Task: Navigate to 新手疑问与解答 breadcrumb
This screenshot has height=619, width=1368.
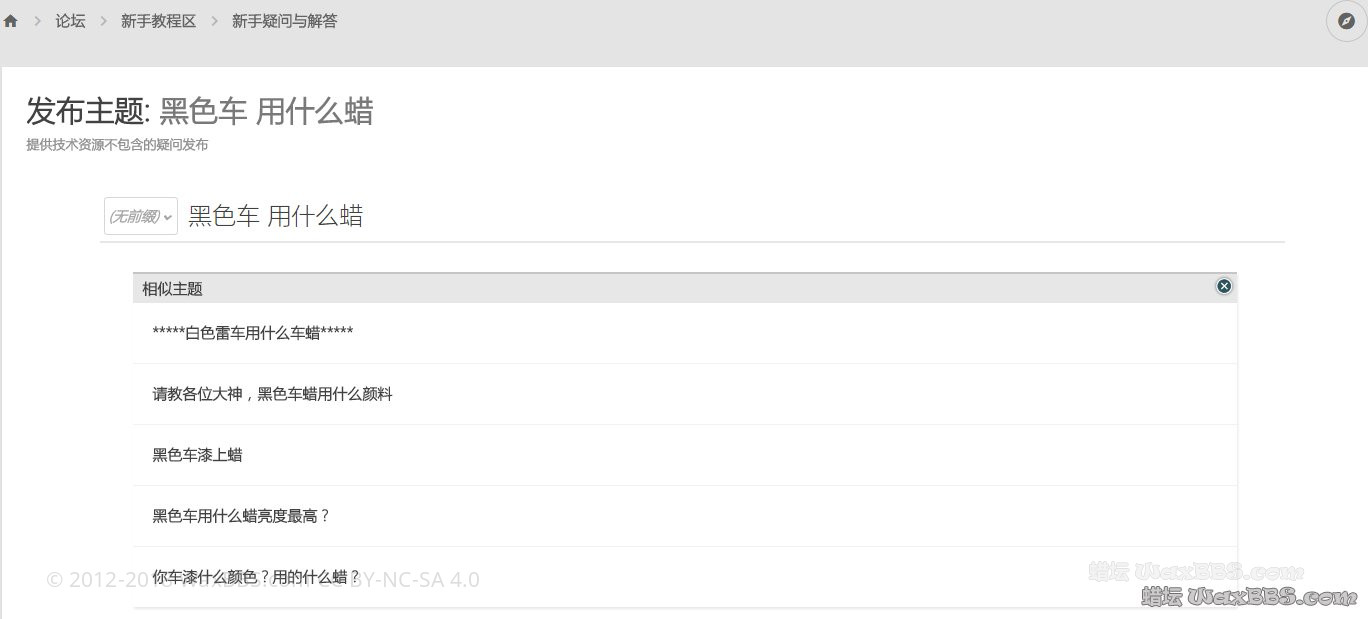Action: [x=284, y=21]
